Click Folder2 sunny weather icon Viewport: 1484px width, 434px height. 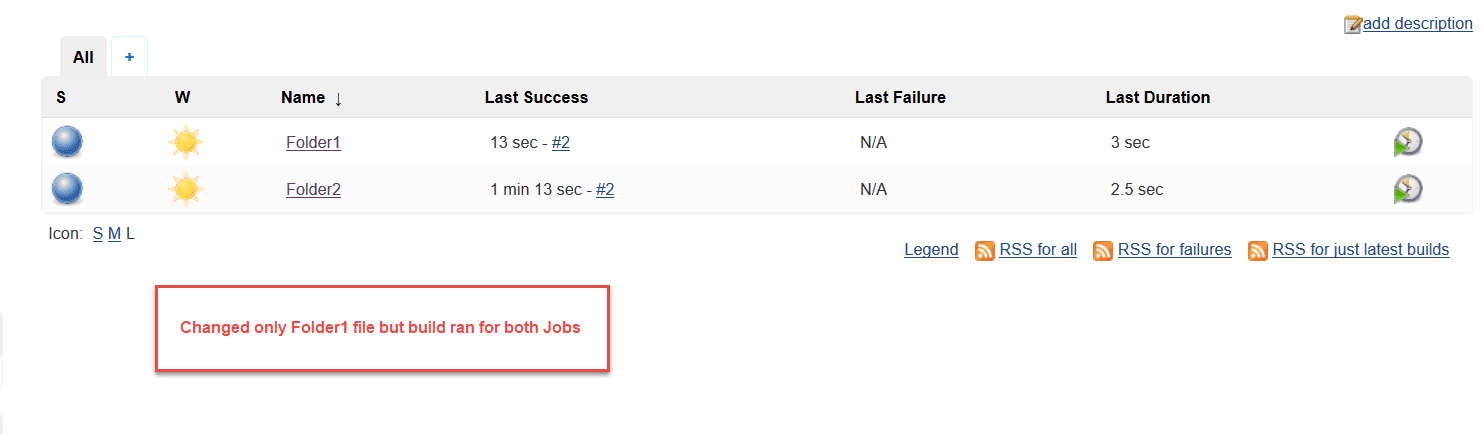[x=185, y=189]
